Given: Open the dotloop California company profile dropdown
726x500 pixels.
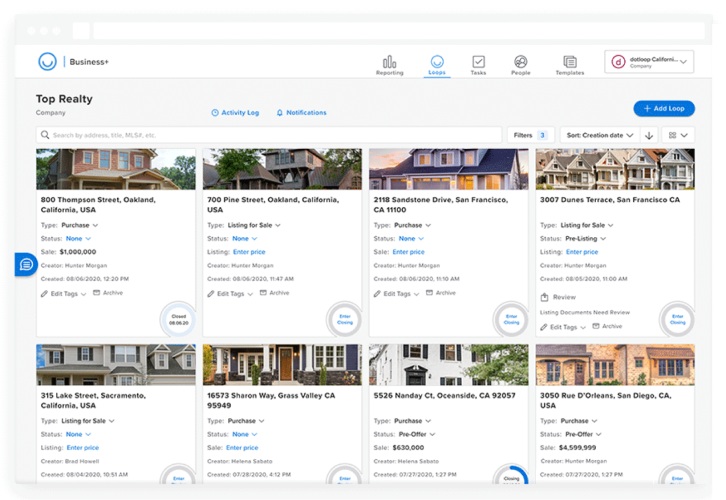Looking at the screenshot, I should point(649,62).
